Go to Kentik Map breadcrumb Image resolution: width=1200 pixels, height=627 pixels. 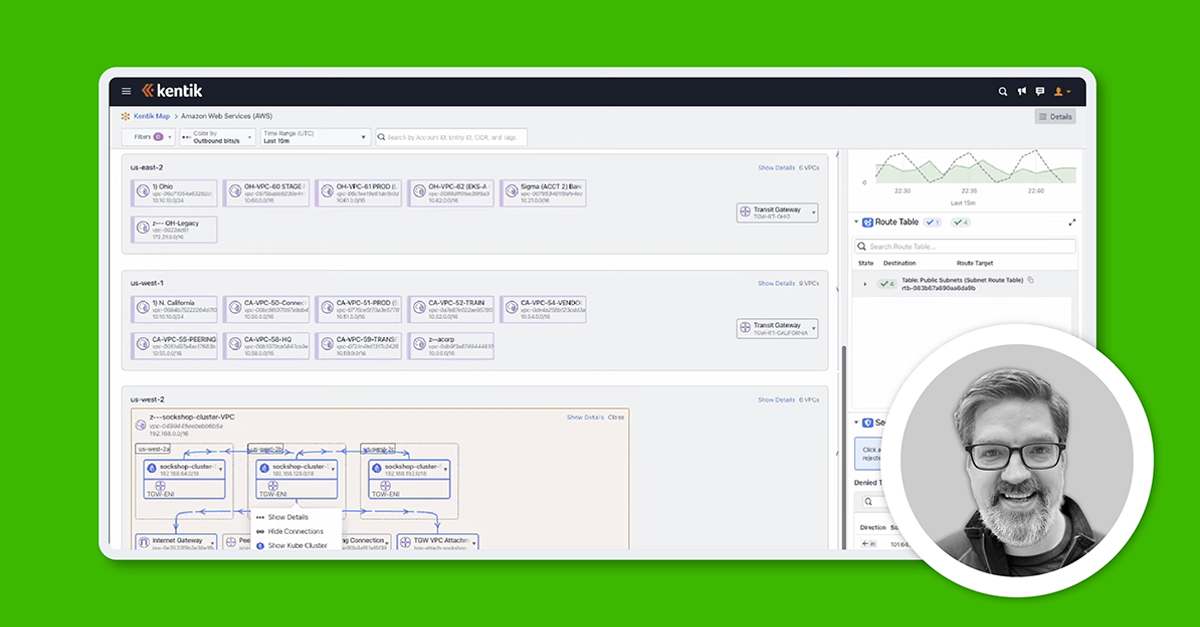coord(153,116)
